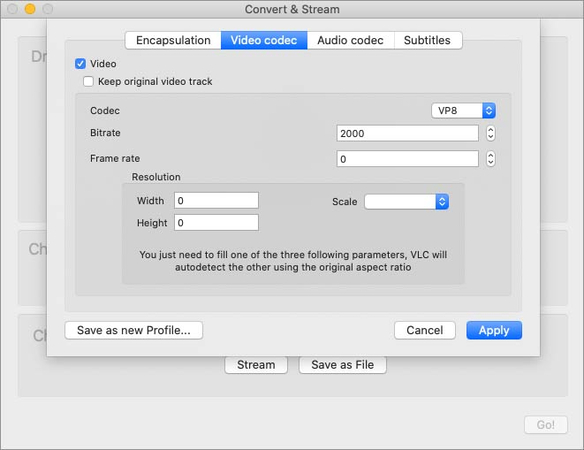
Task: Open the Scale dropdown
Action: coord(406,202)
